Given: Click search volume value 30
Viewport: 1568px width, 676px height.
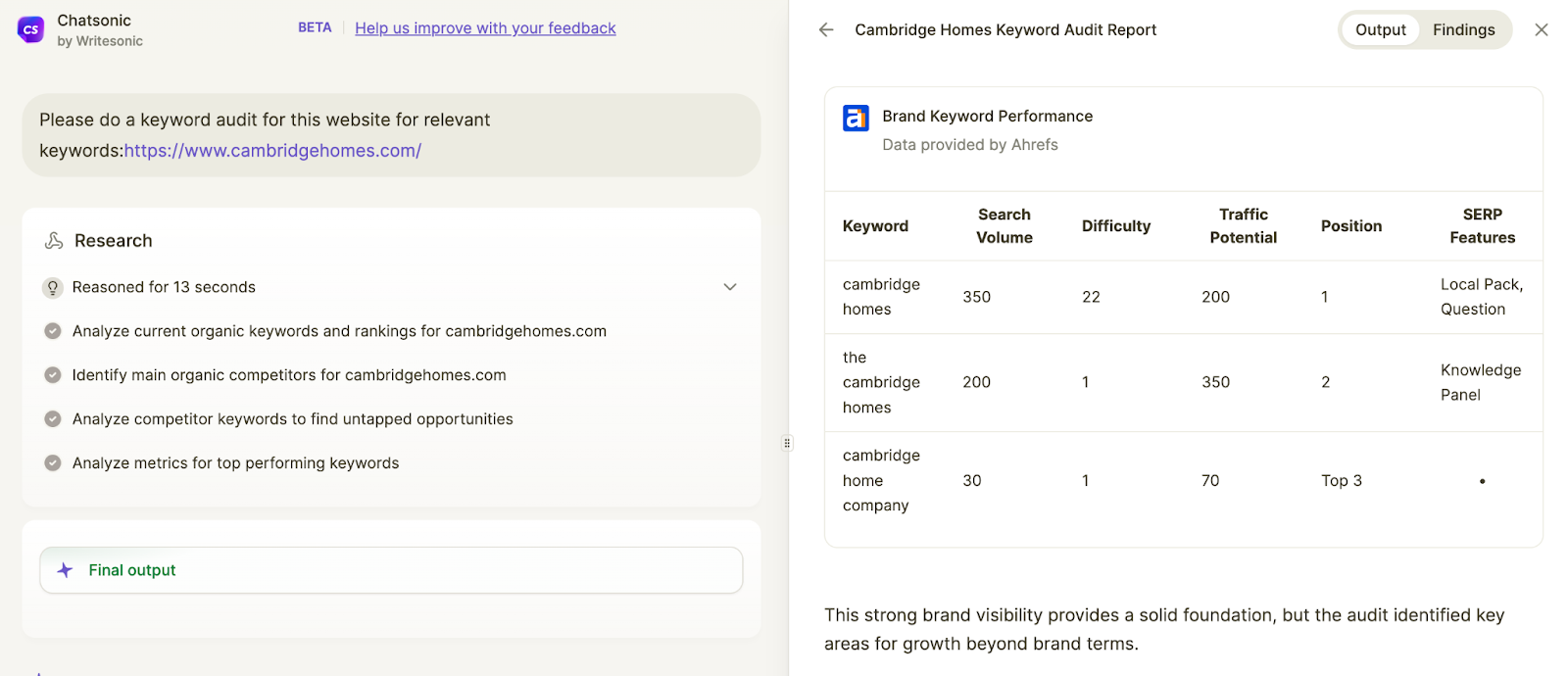Looking at the screenshot, I should pos(972,480).
